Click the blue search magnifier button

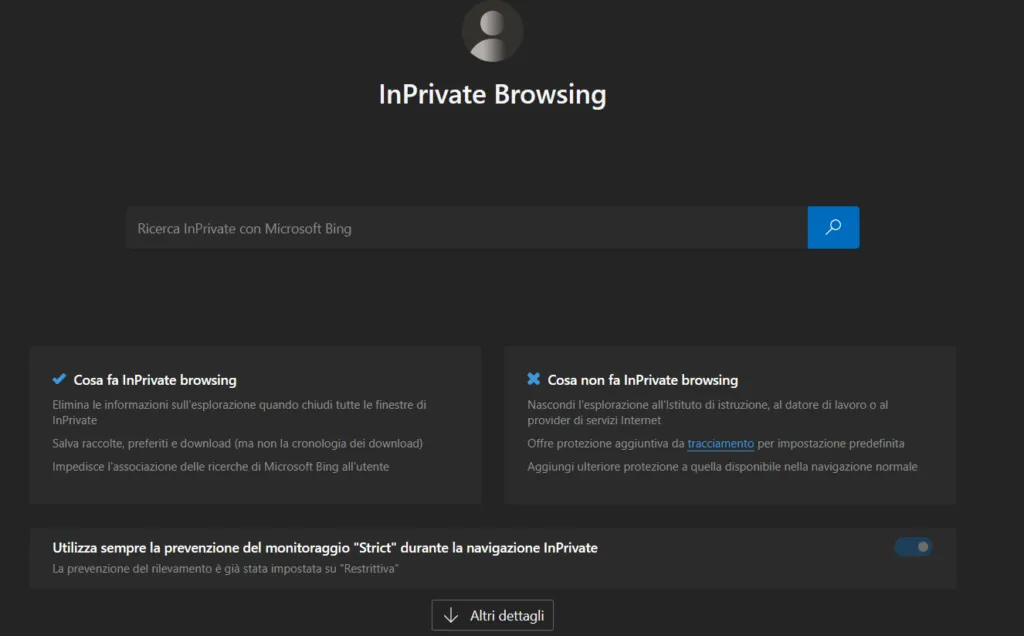pos(833,227)
